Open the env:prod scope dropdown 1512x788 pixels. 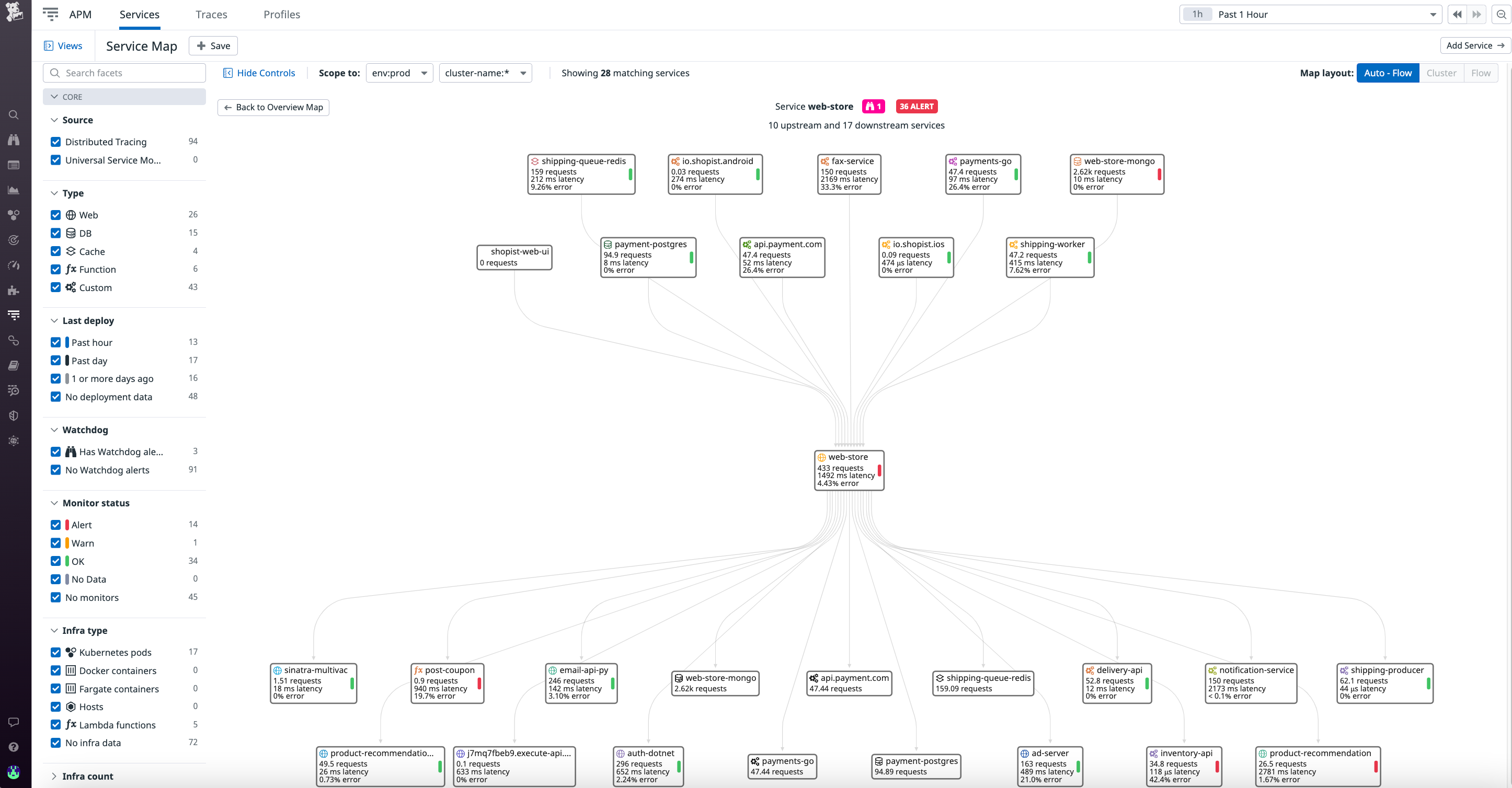coord(399,73)
